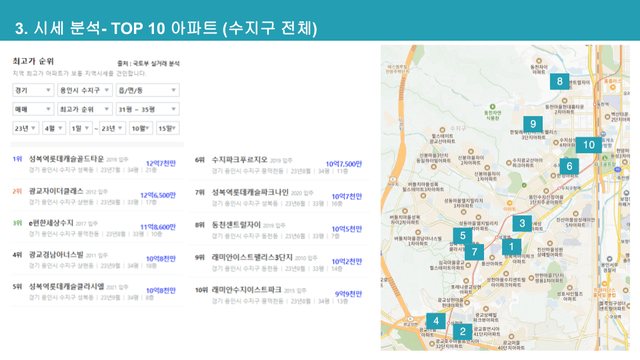
Task: Open the 용인시 수지구 district dropdown
Action: click(x=84, y=90)
